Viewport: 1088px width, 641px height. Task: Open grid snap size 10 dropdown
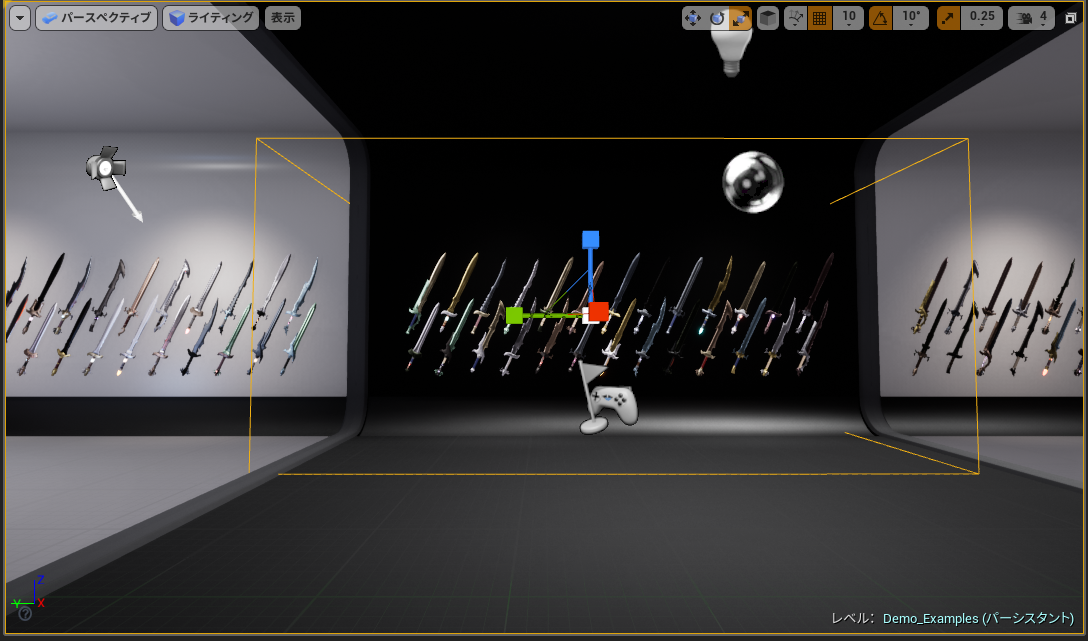[849, 19]
